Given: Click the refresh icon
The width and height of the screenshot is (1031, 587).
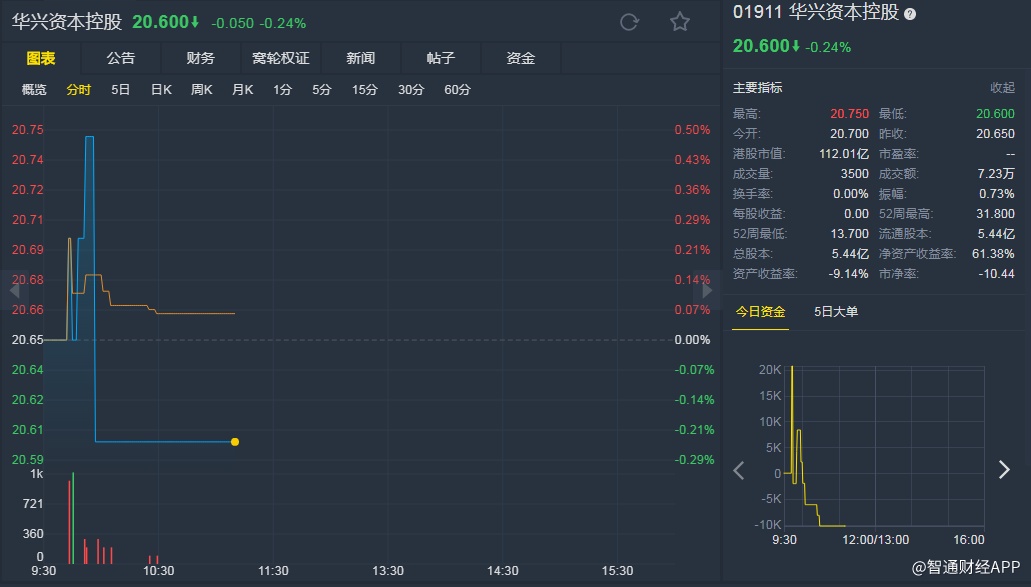Looking at the screenshot, I should tap(629, 22).
